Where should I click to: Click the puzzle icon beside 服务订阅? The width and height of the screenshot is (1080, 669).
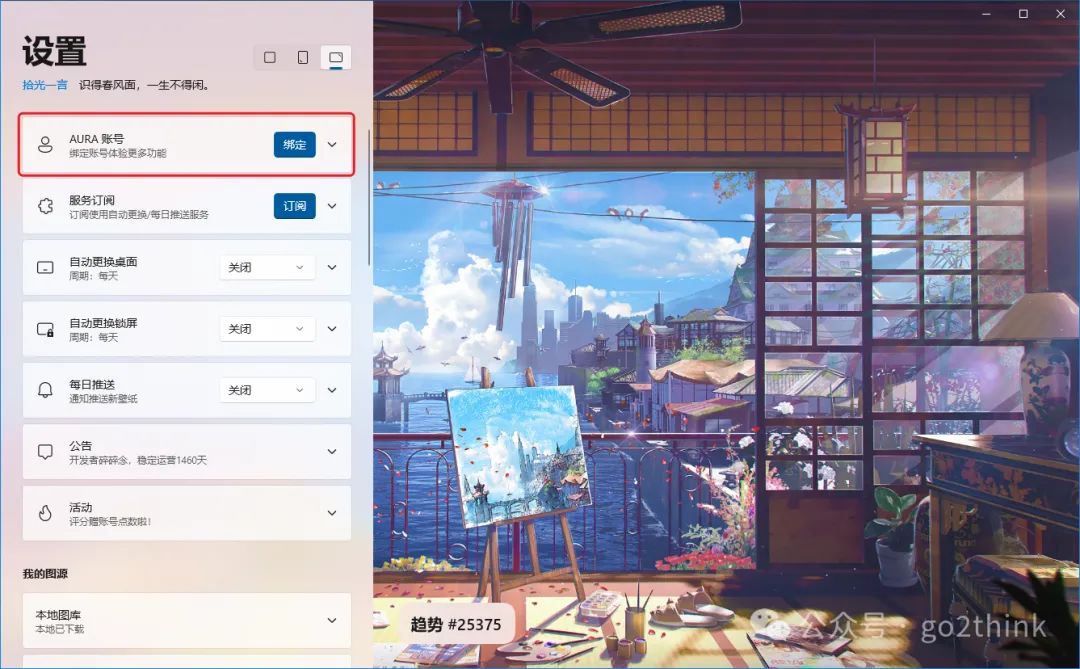45,206
